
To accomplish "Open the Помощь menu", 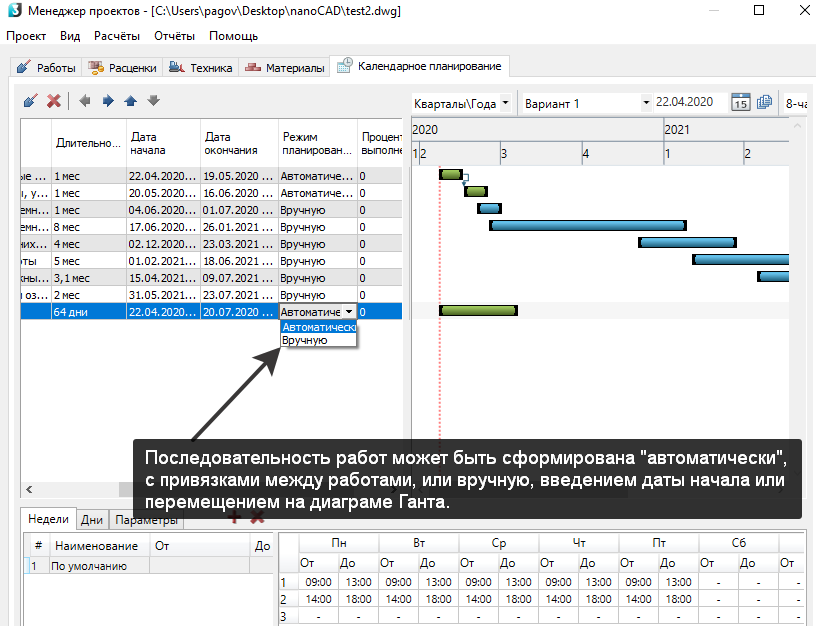I will click(x=233, y=36).
